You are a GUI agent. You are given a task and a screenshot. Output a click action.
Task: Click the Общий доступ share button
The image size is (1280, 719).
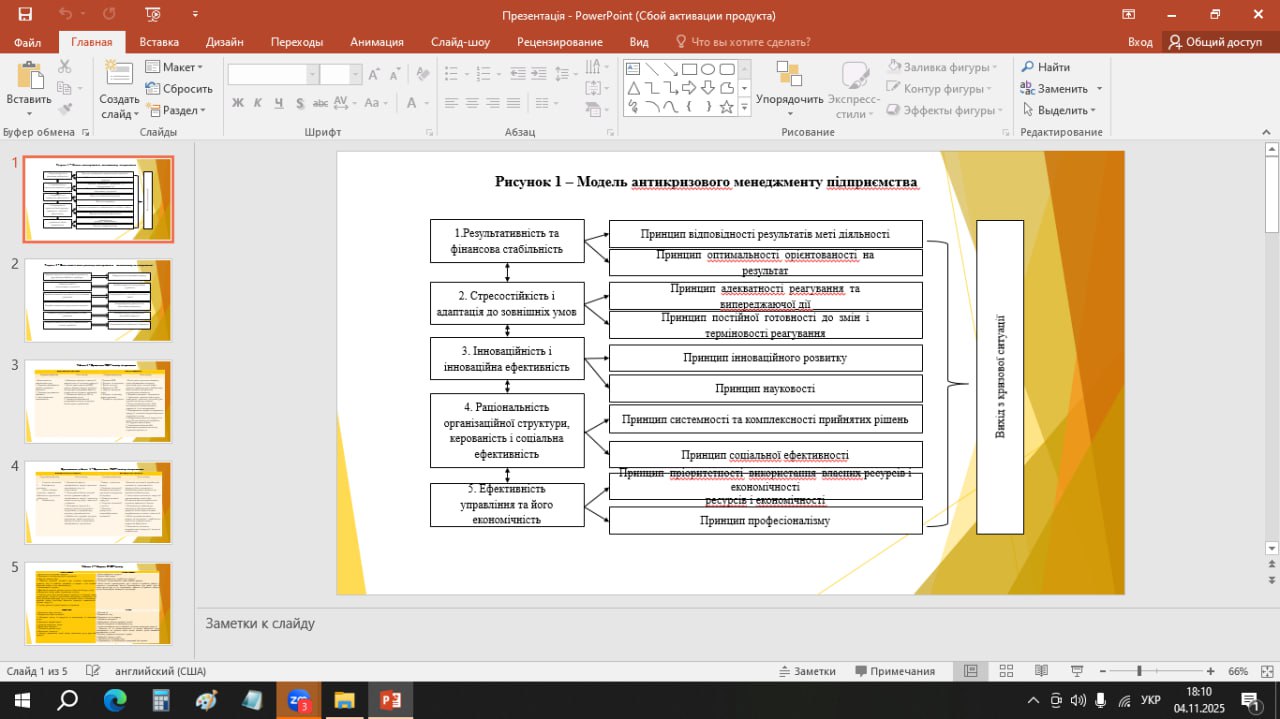(1215, 42)
